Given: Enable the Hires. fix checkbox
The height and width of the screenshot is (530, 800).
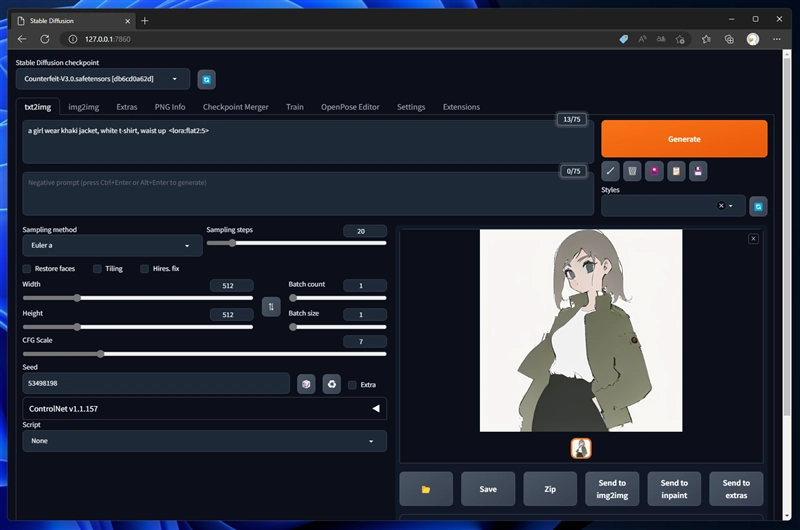Looking at the screenshot, I should pos(145,269).
